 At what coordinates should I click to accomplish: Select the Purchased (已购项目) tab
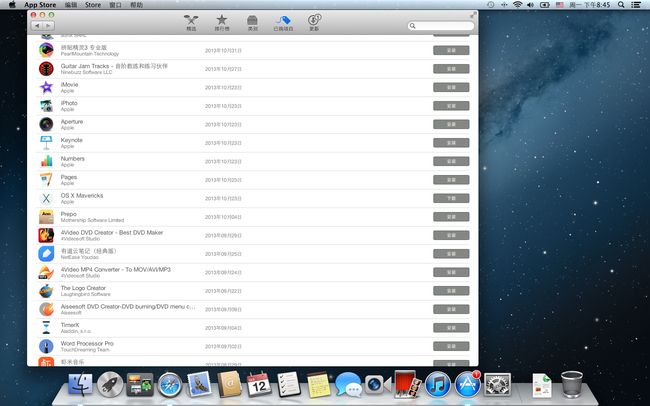pyautogui.click(x=284, y=23)
